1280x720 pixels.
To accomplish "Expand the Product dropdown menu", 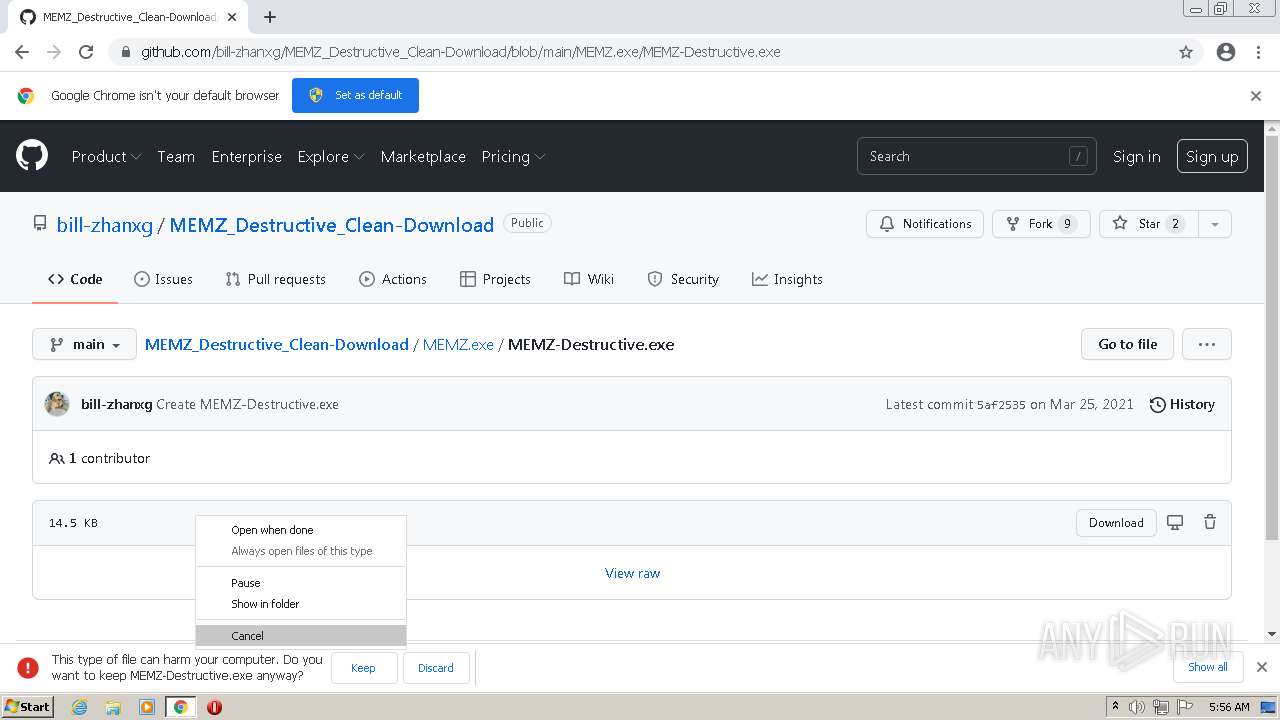I will click(x=106, y=156).
